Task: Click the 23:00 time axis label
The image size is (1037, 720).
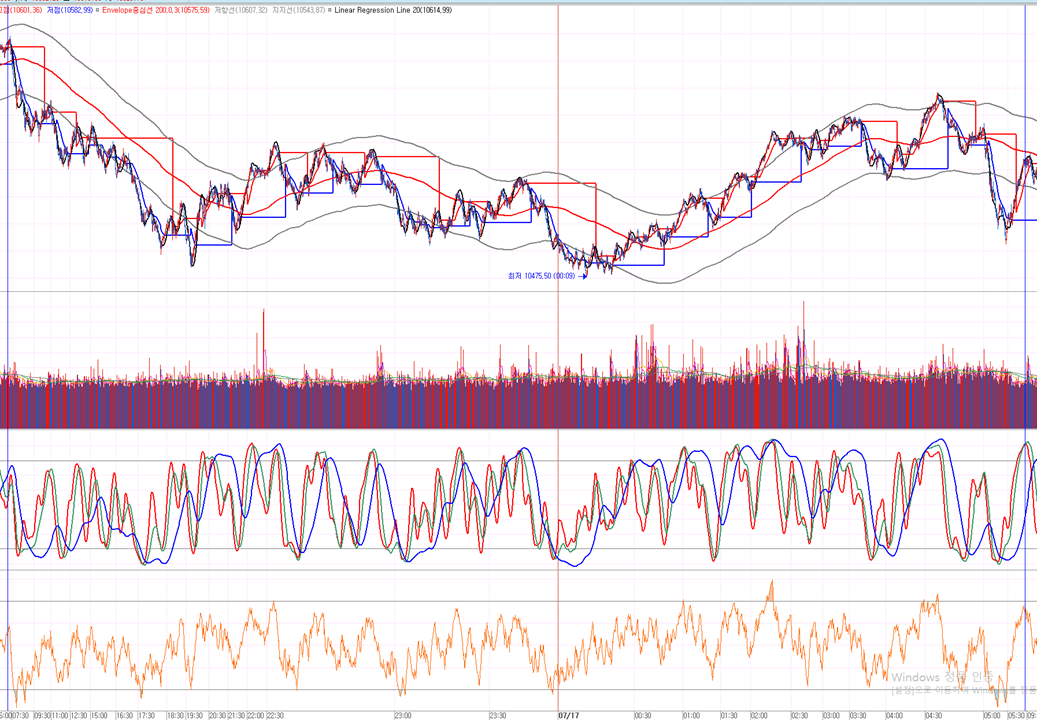Action: click(x=403, y=715)
